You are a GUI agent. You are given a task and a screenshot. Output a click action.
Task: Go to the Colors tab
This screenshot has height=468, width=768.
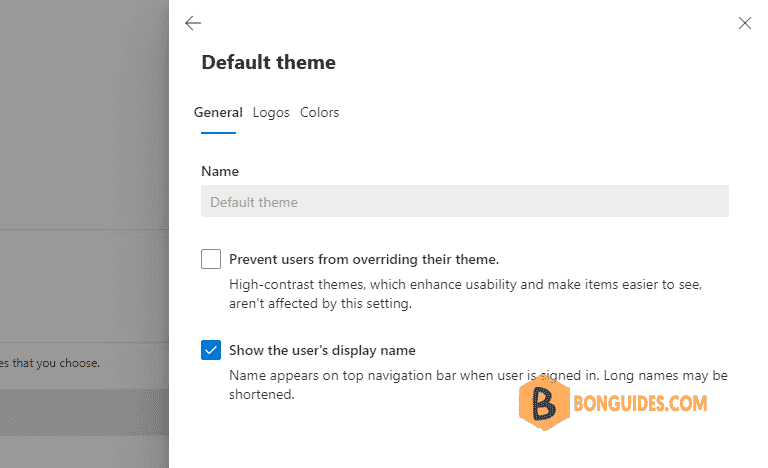320,113
